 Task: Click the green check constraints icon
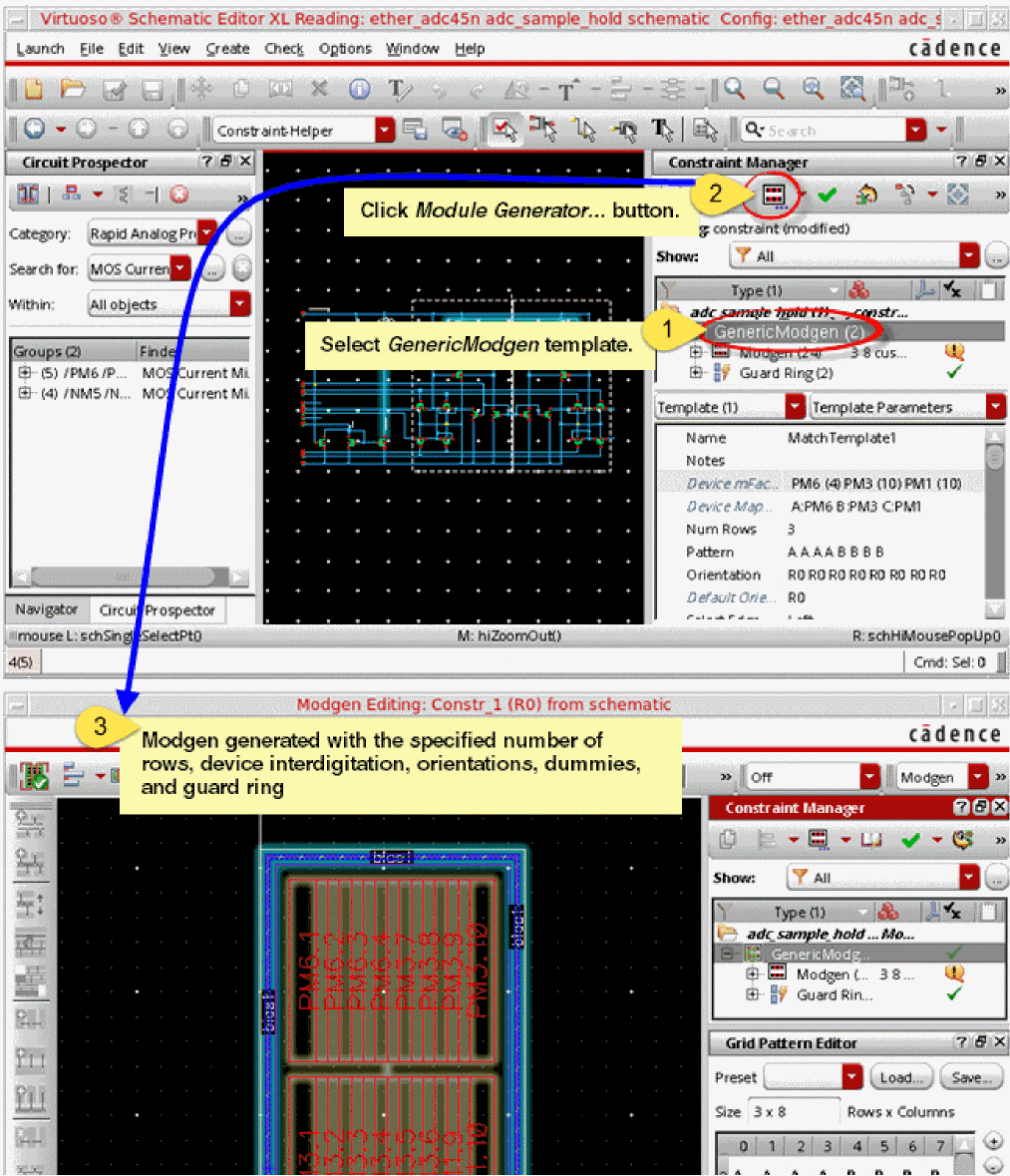click(827, 195)
